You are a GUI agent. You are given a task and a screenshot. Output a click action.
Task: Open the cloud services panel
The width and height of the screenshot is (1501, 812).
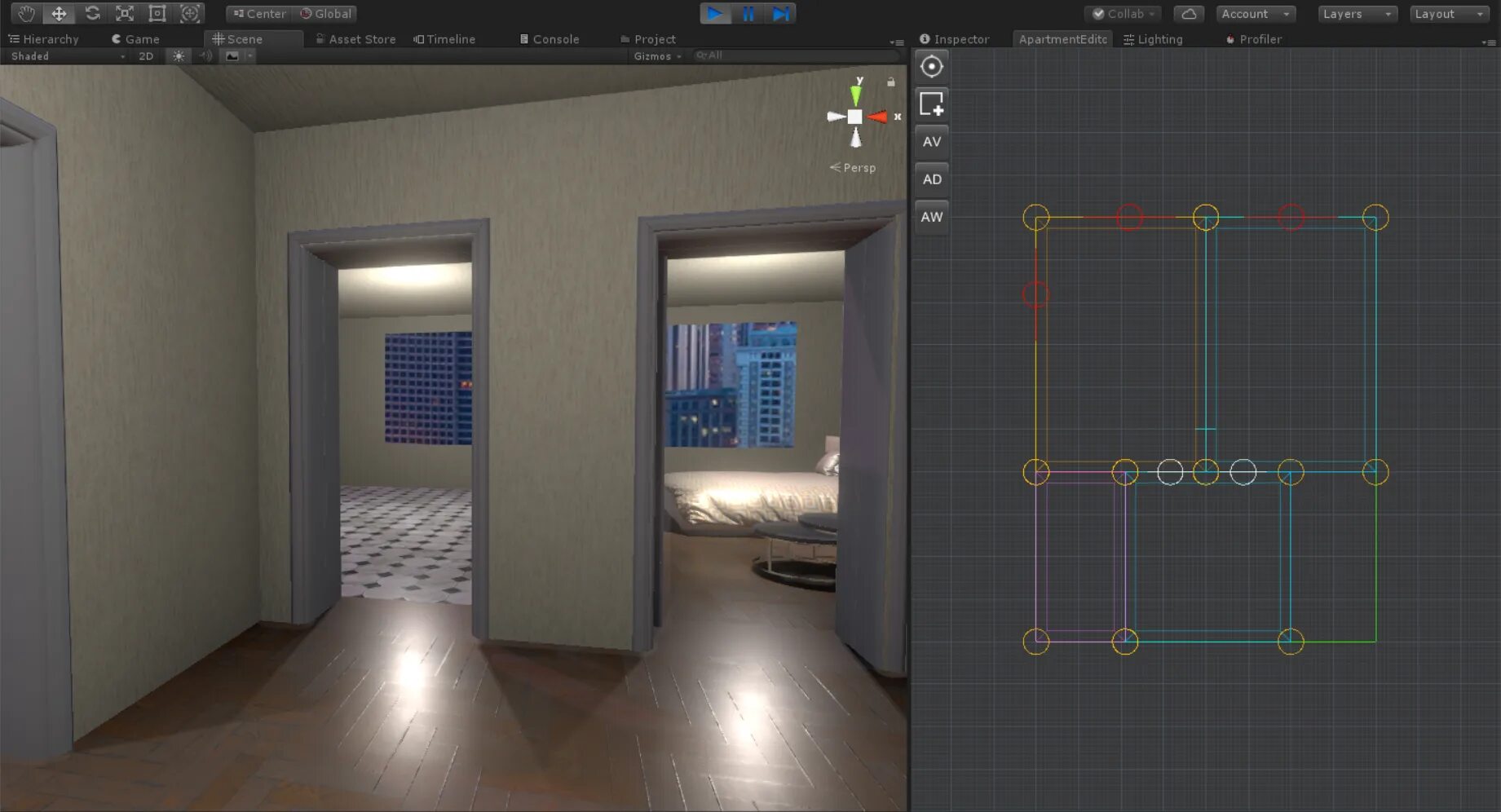coord(1189,14)
